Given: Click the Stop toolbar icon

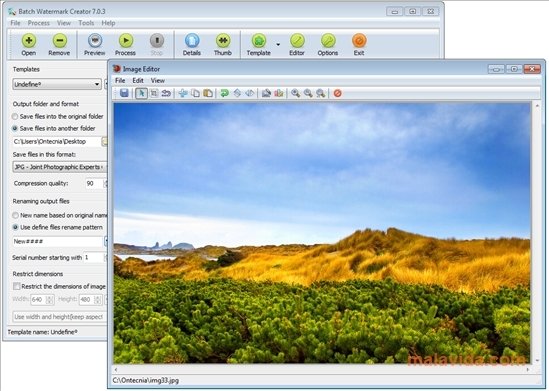Looking at the screenshot, I should click(x=157, y=41).
